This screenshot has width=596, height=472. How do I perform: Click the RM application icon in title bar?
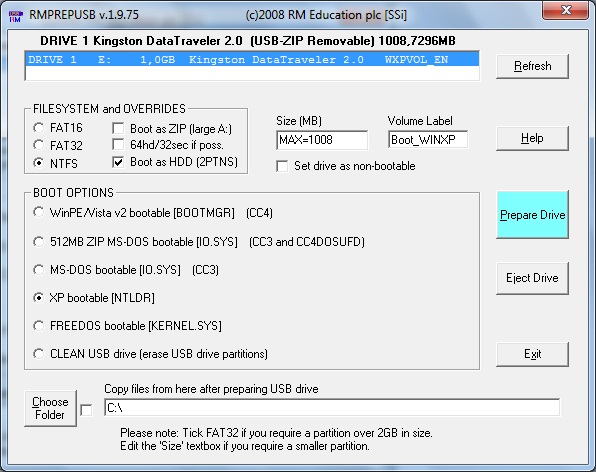tap(16, 16)
